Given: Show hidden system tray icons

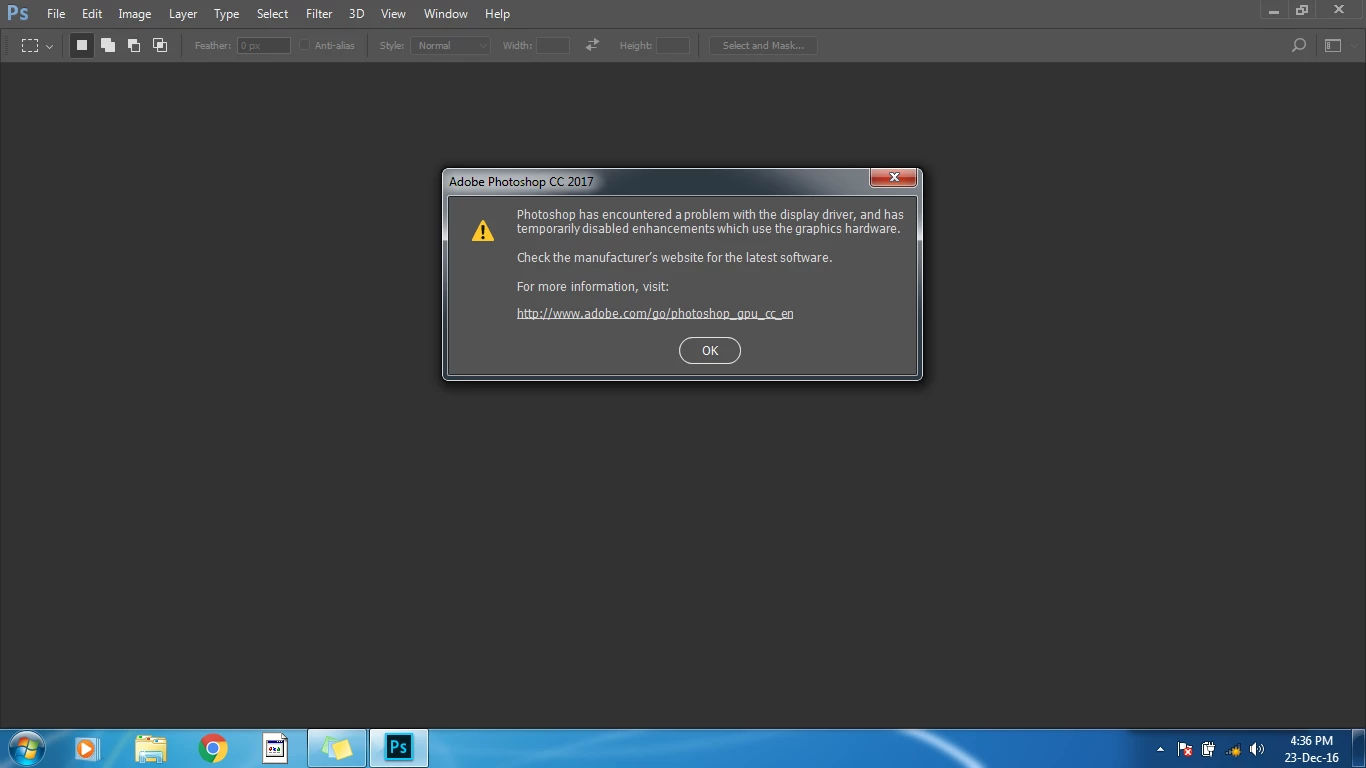Looking at the screenshot, I should [x=1160, y=749].
